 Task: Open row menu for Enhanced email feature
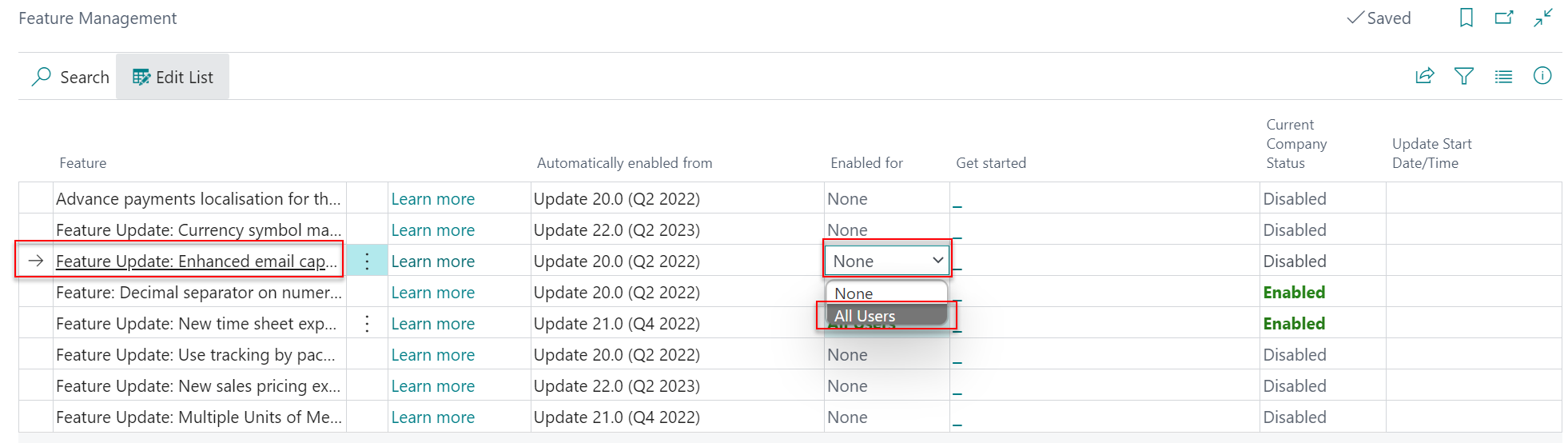367,261
